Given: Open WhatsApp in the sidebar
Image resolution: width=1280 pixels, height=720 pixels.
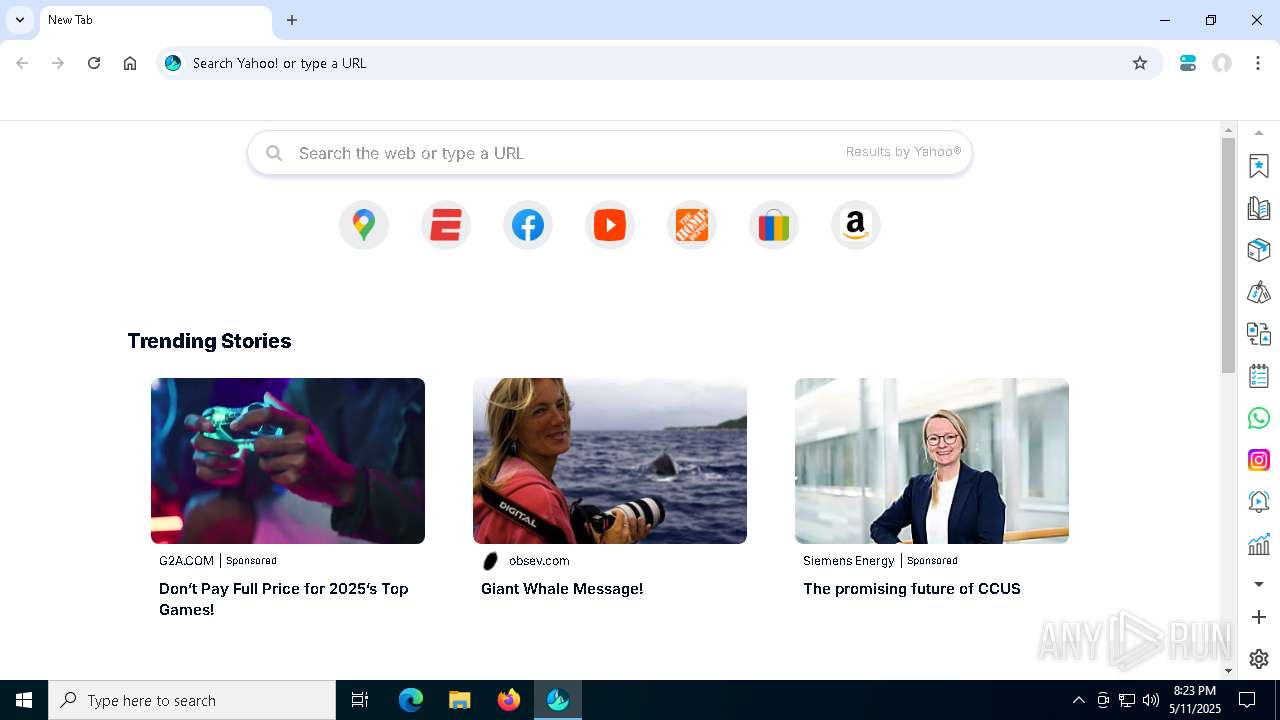Looking at the screenshot, I should pos(1259,418).
